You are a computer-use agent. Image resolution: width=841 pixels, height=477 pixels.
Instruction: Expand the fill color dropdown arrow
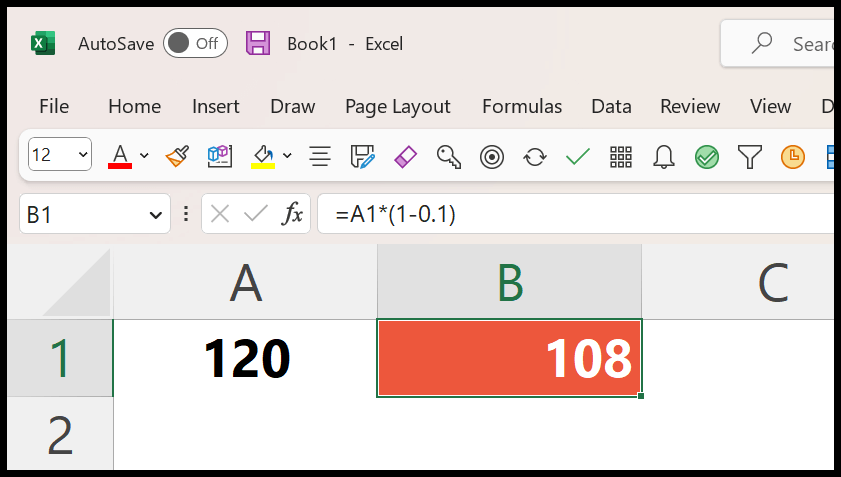pyautogui.click(x=287, y=156)
